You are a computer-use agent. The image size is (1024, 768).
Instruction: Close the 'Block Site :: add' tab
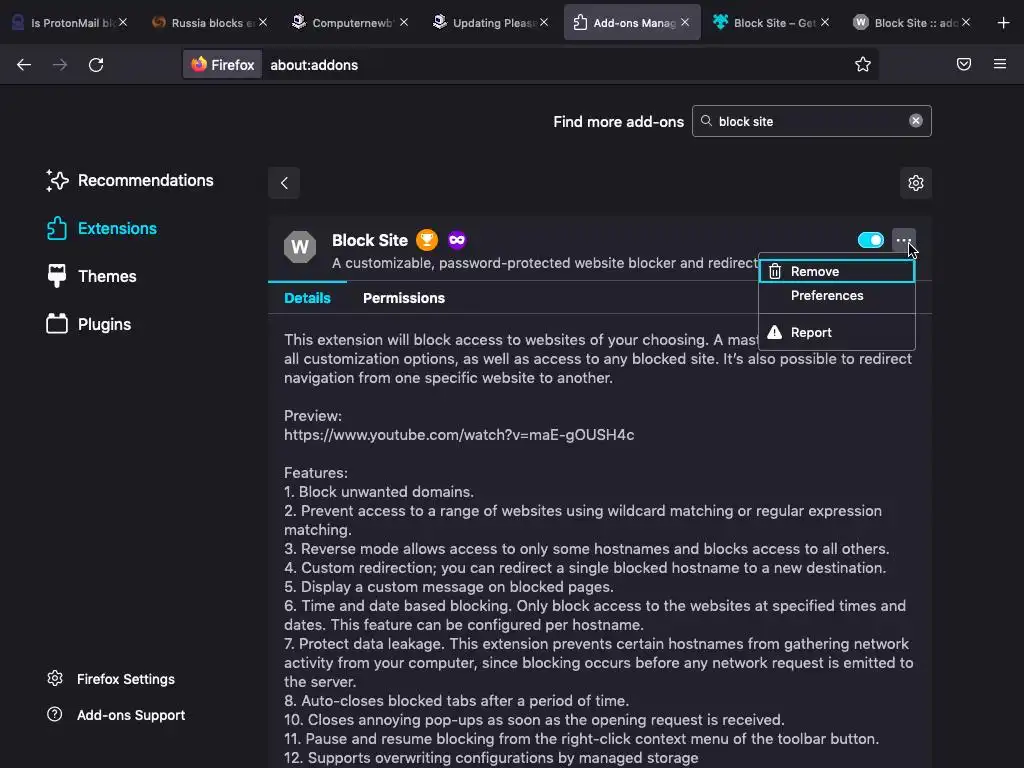click(965, 22)
